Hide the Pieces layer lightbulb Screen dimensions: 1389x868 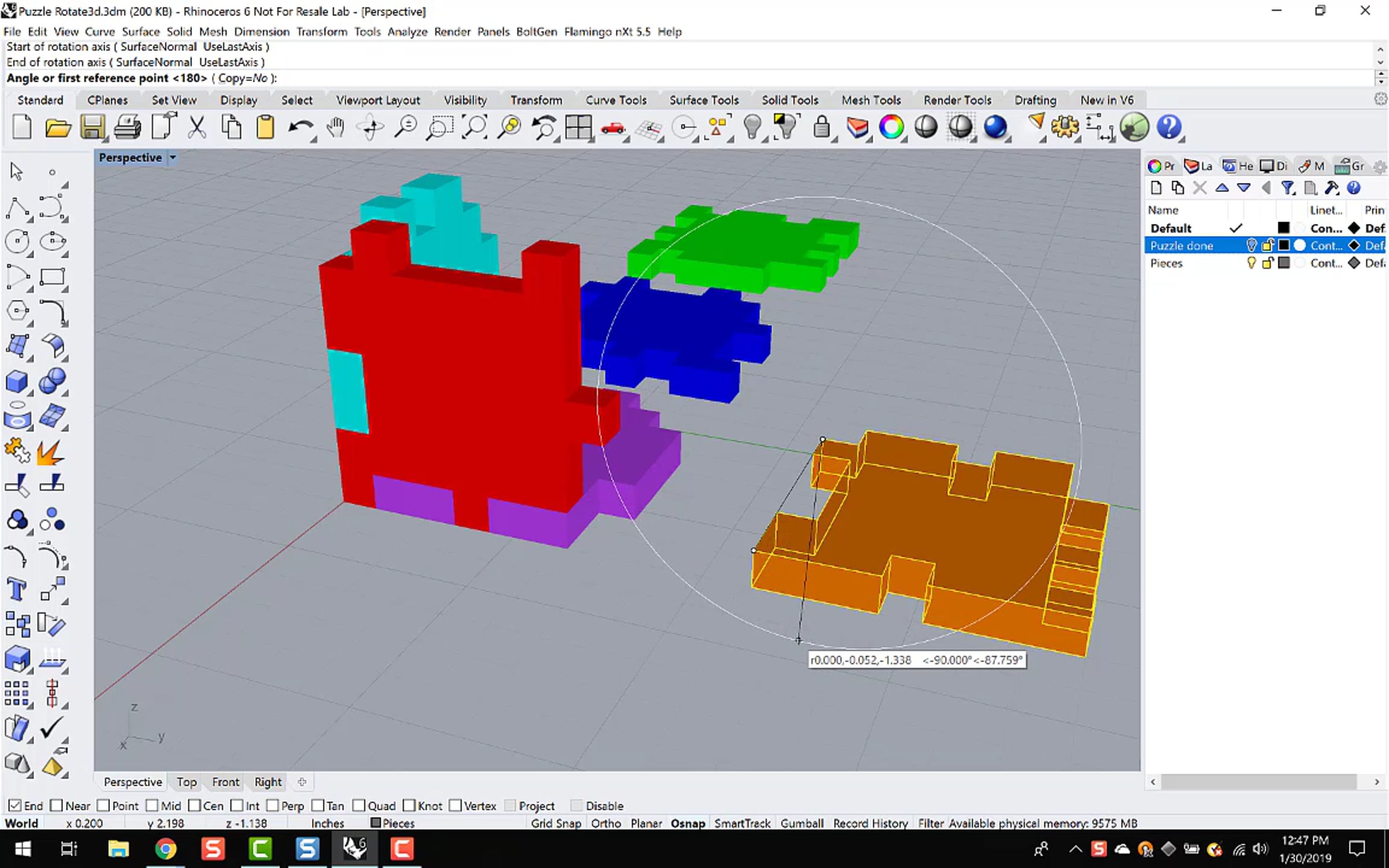point(1251,263)
